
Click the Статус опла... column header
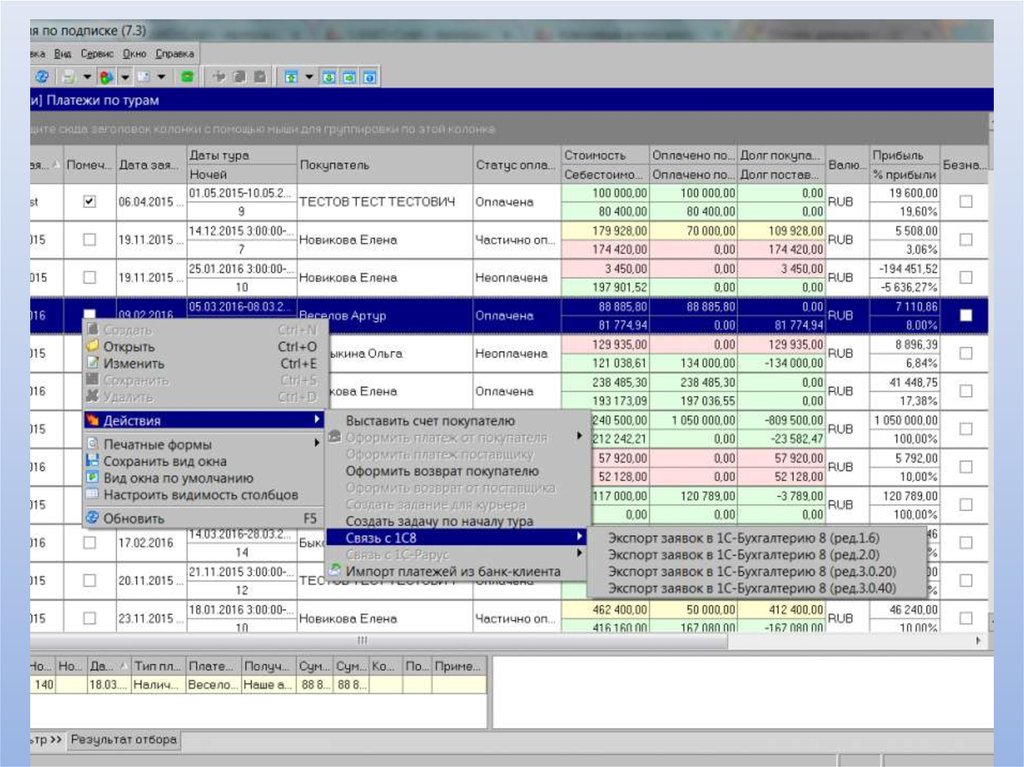click(517, 165)
